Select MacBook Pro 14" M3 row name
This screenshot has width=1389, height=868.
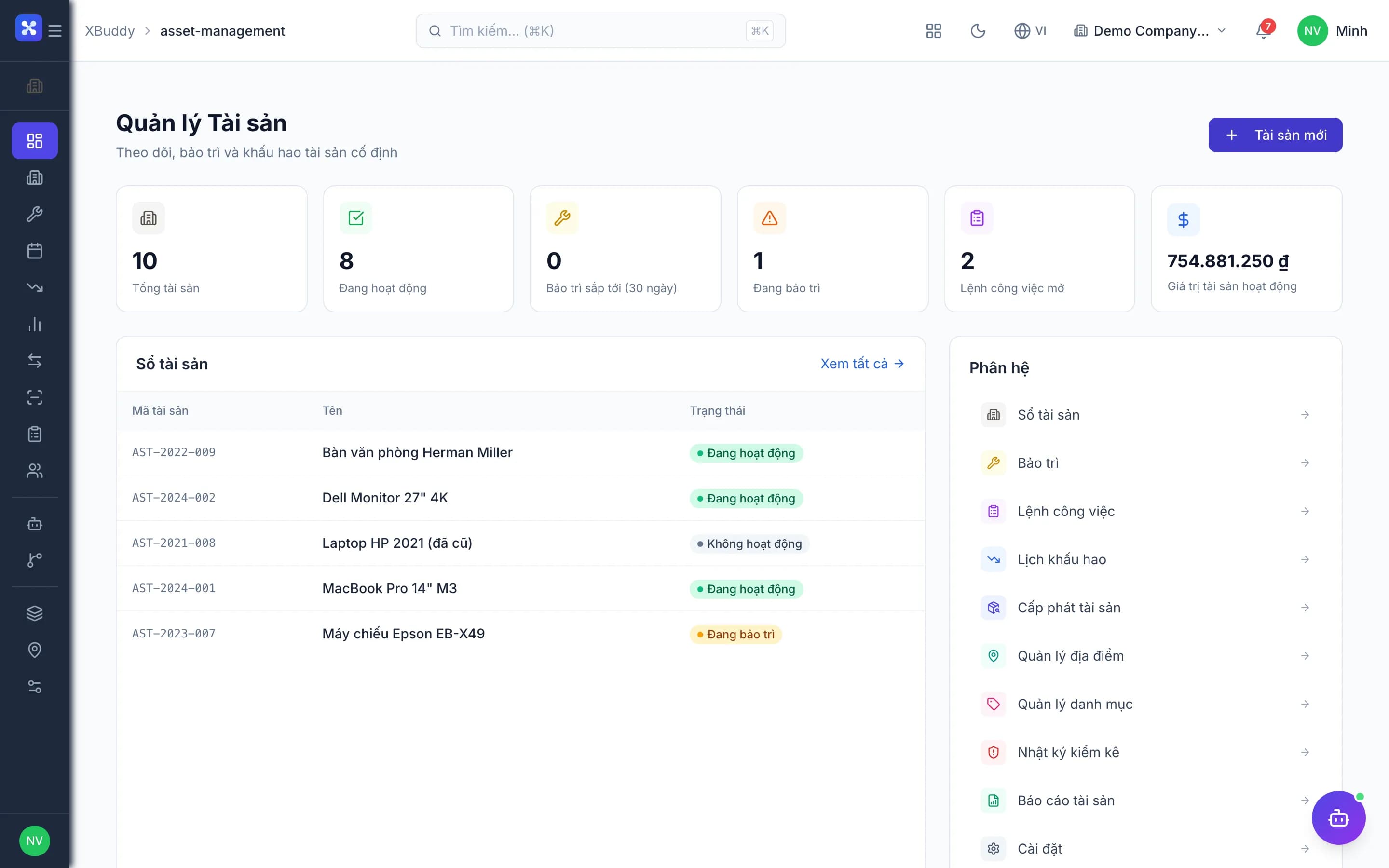pos(390,588)
